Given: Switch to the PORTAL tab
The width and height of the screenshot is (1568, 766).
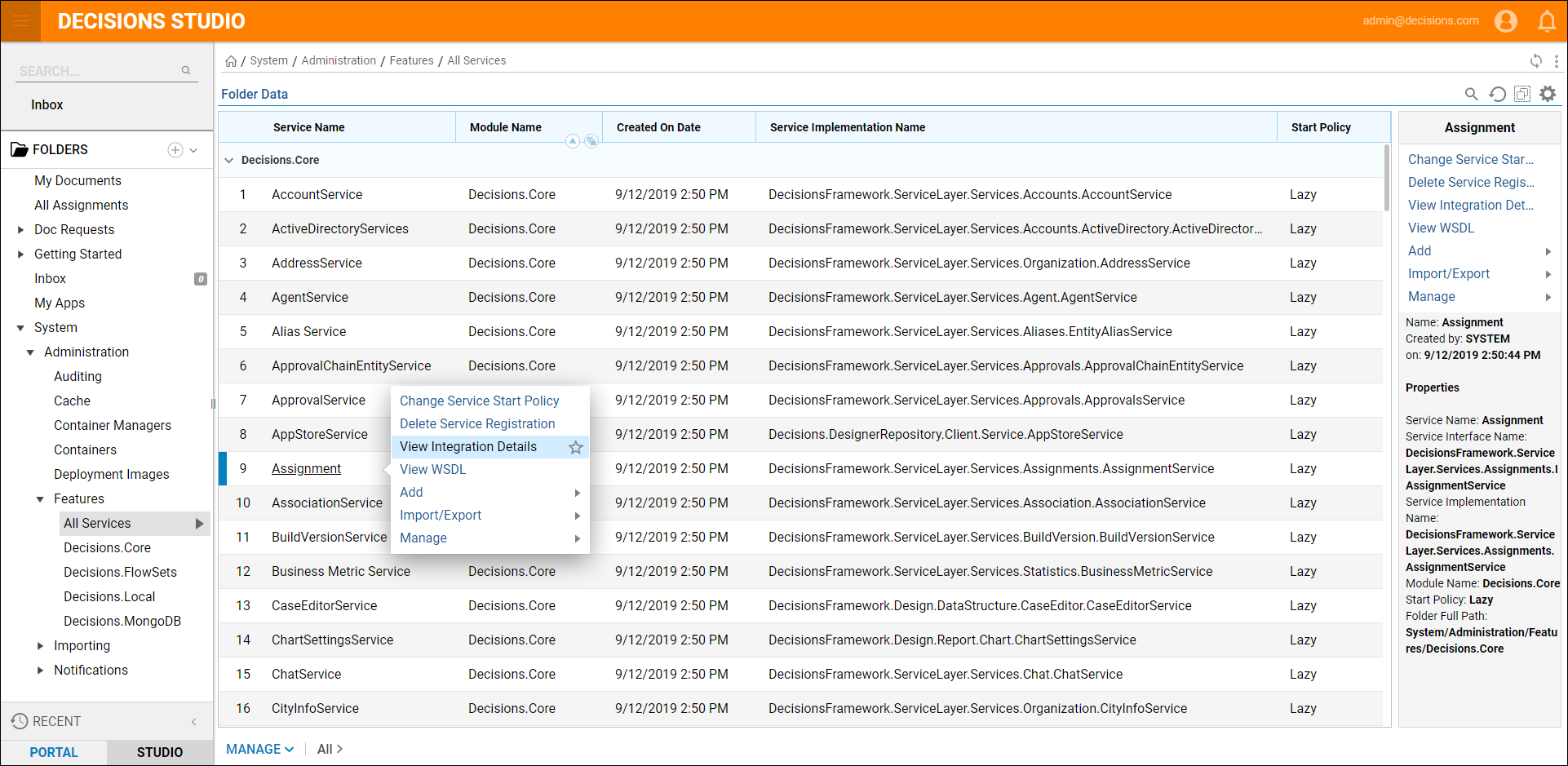Looking at the screenshot, I should pos(54,752).
